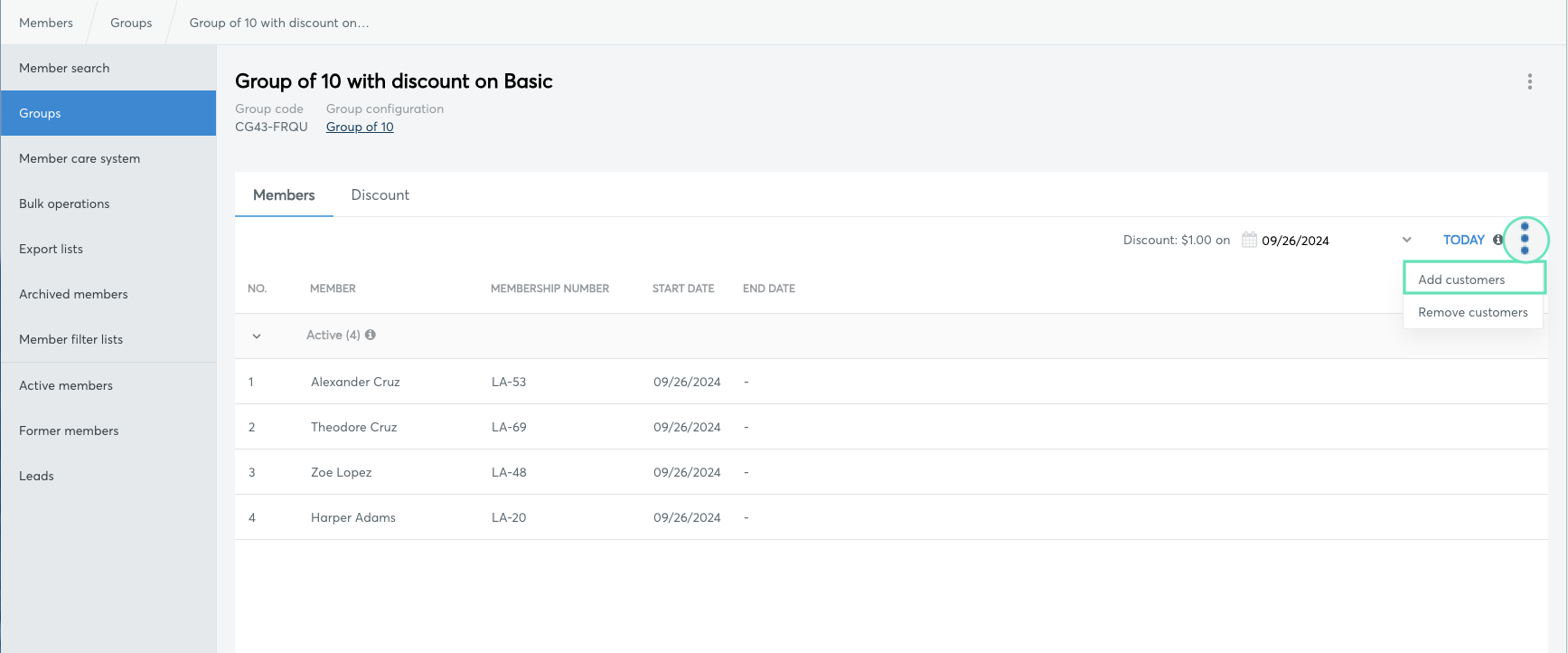
Task: Open the discount date dropdown arrow
Action: [x=1406, y=240]
